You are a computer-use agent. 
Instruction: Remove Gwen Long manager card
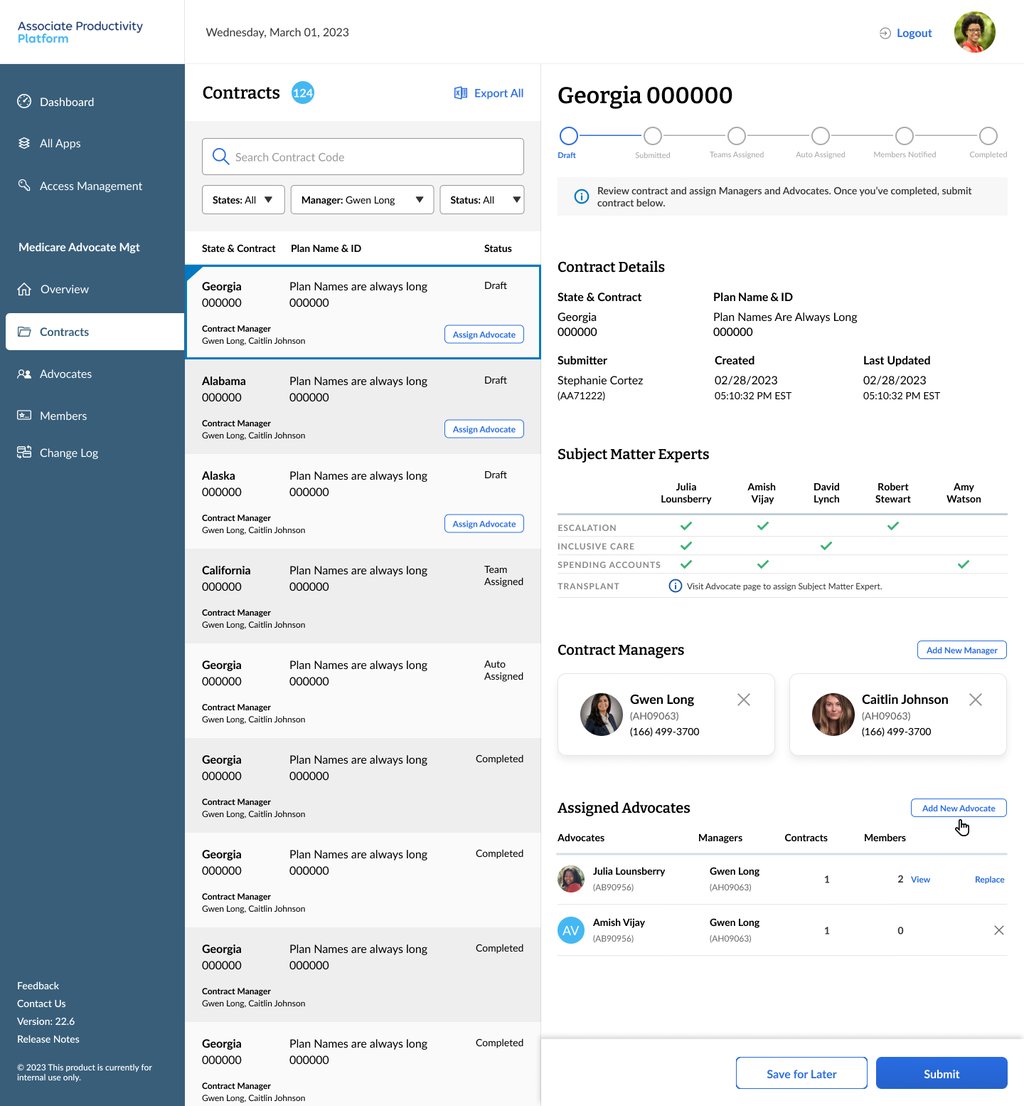pos(743,700)
